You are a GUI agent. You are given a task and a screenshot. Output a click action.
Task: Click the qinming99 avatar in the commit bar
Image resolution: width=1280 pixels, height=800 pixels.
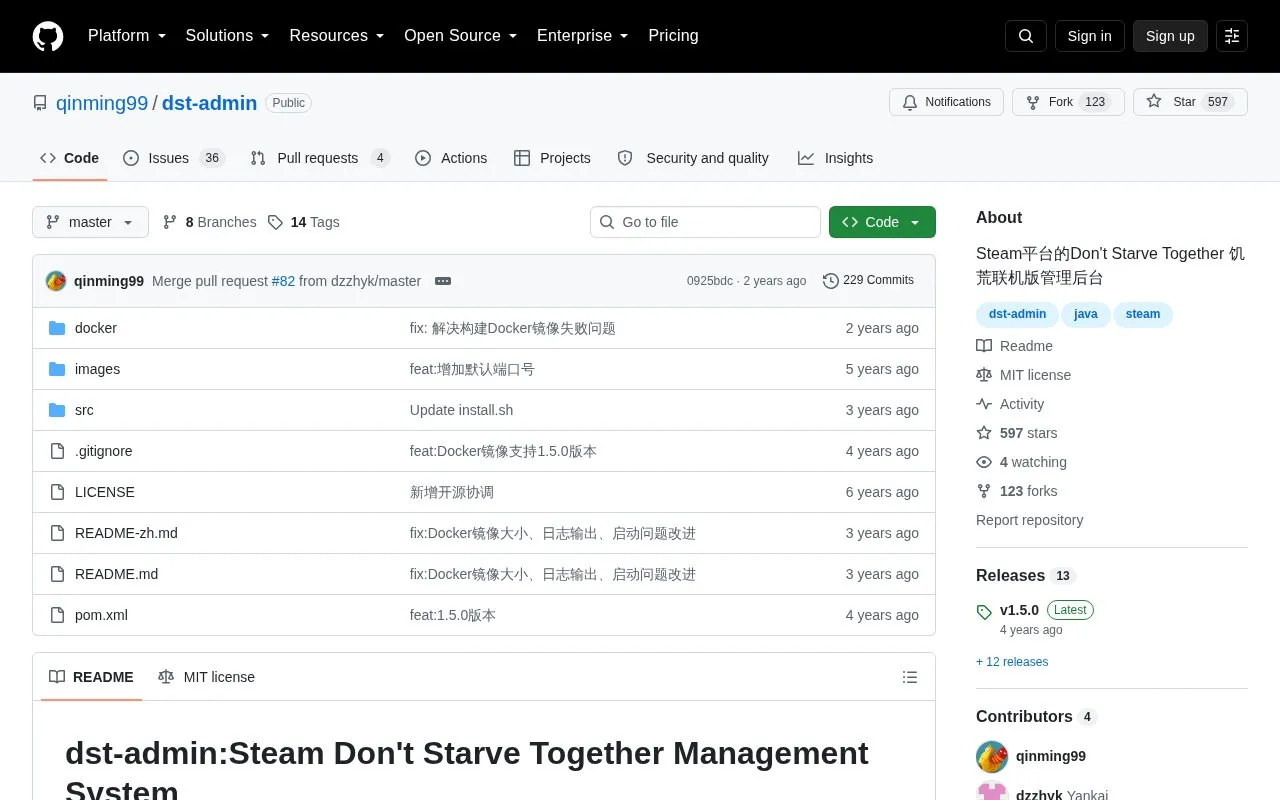click(56, 281)
